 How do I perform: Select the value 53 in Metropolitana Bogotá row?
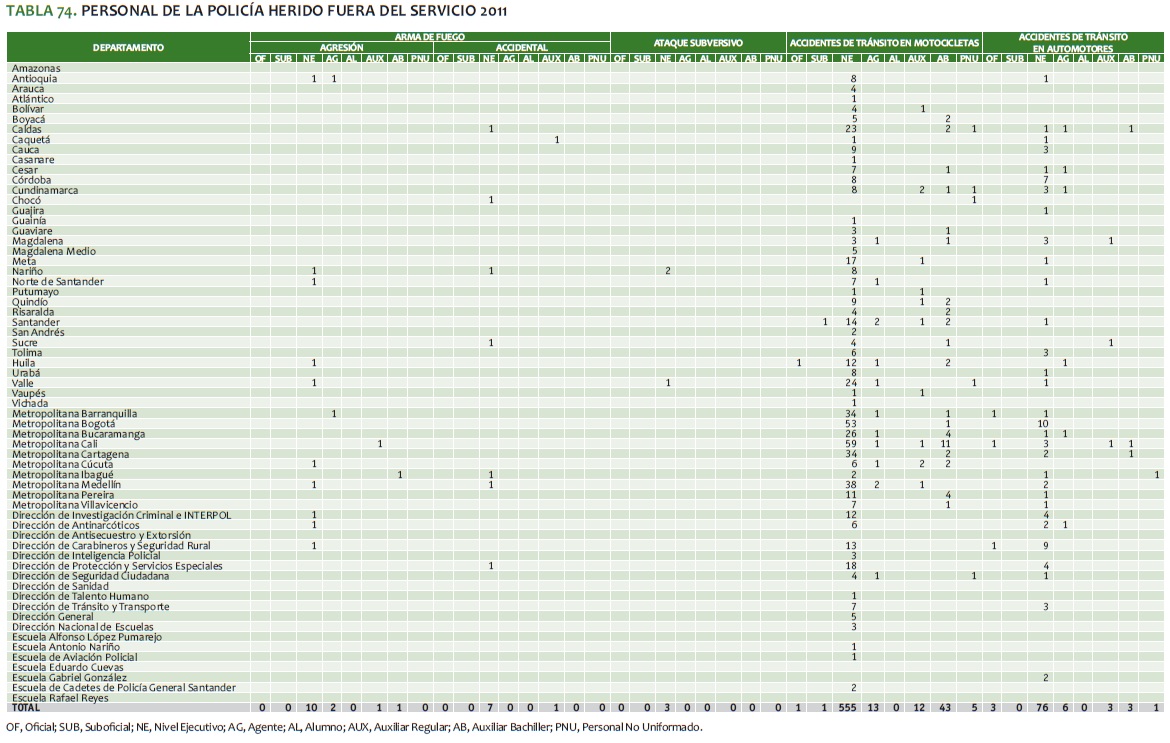pos(853,424)
